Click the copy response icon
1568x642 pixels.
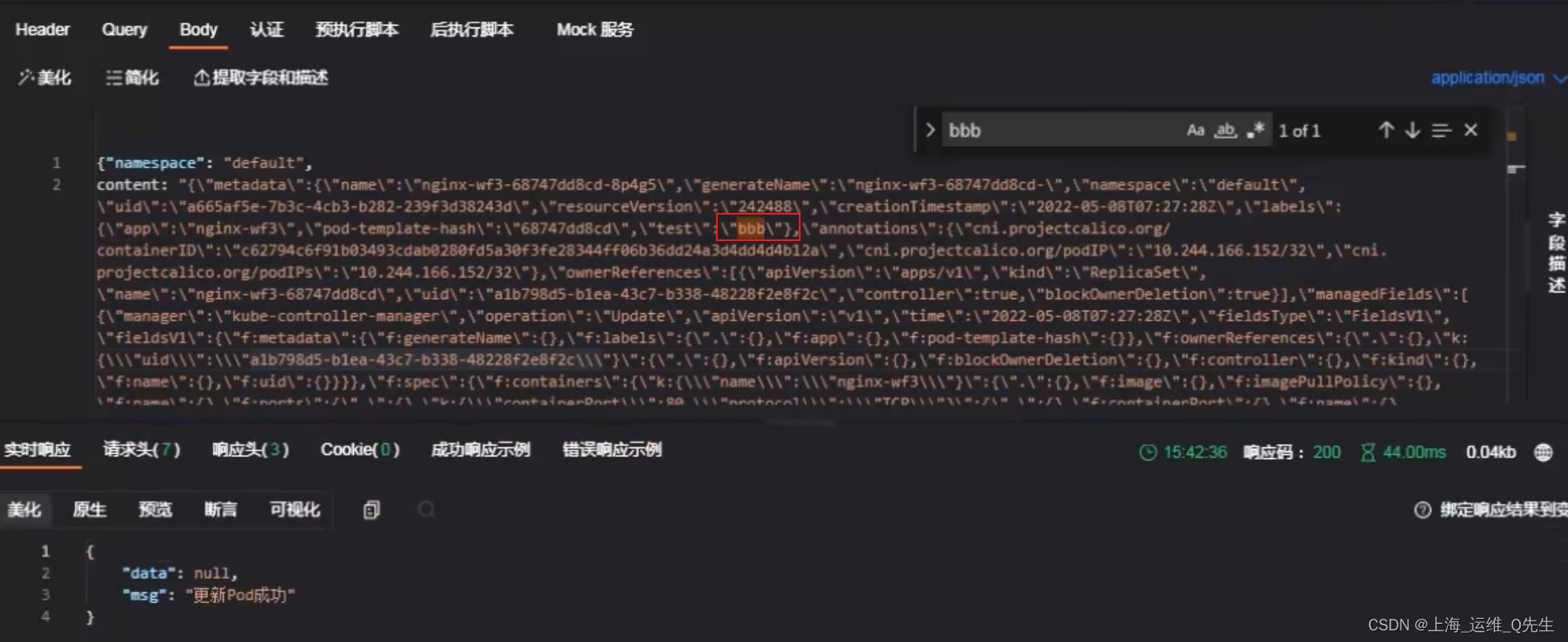[x=371, y=510]
